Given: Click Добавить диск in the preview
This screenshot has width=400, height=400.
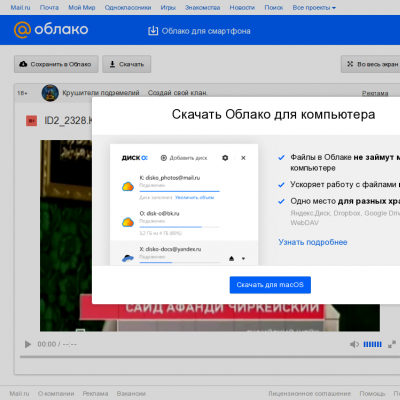Looking at the screenshot, I should coord(184,158).
